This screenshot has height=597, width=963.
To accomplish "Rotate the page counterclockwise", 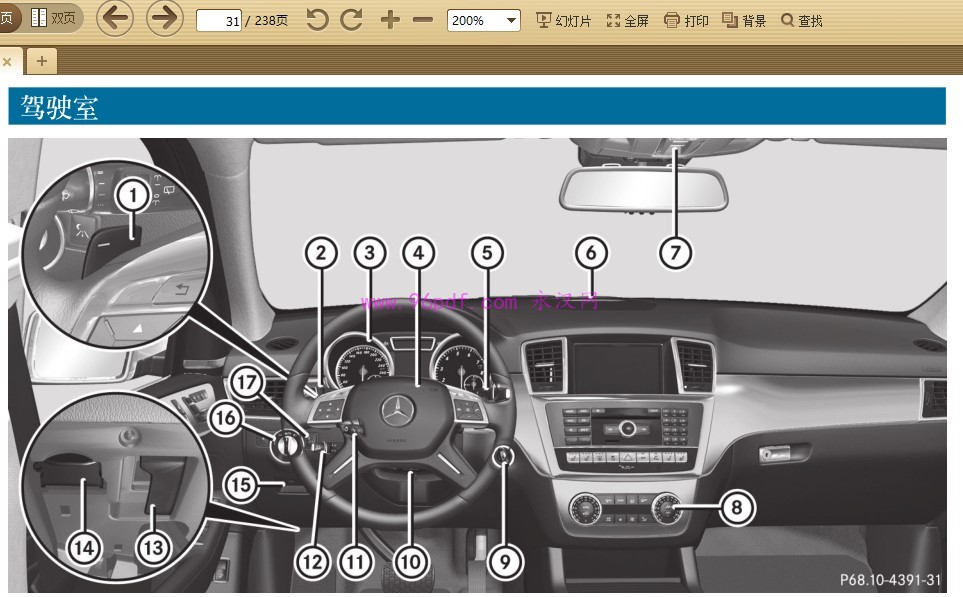I will [x=317, y=20].
